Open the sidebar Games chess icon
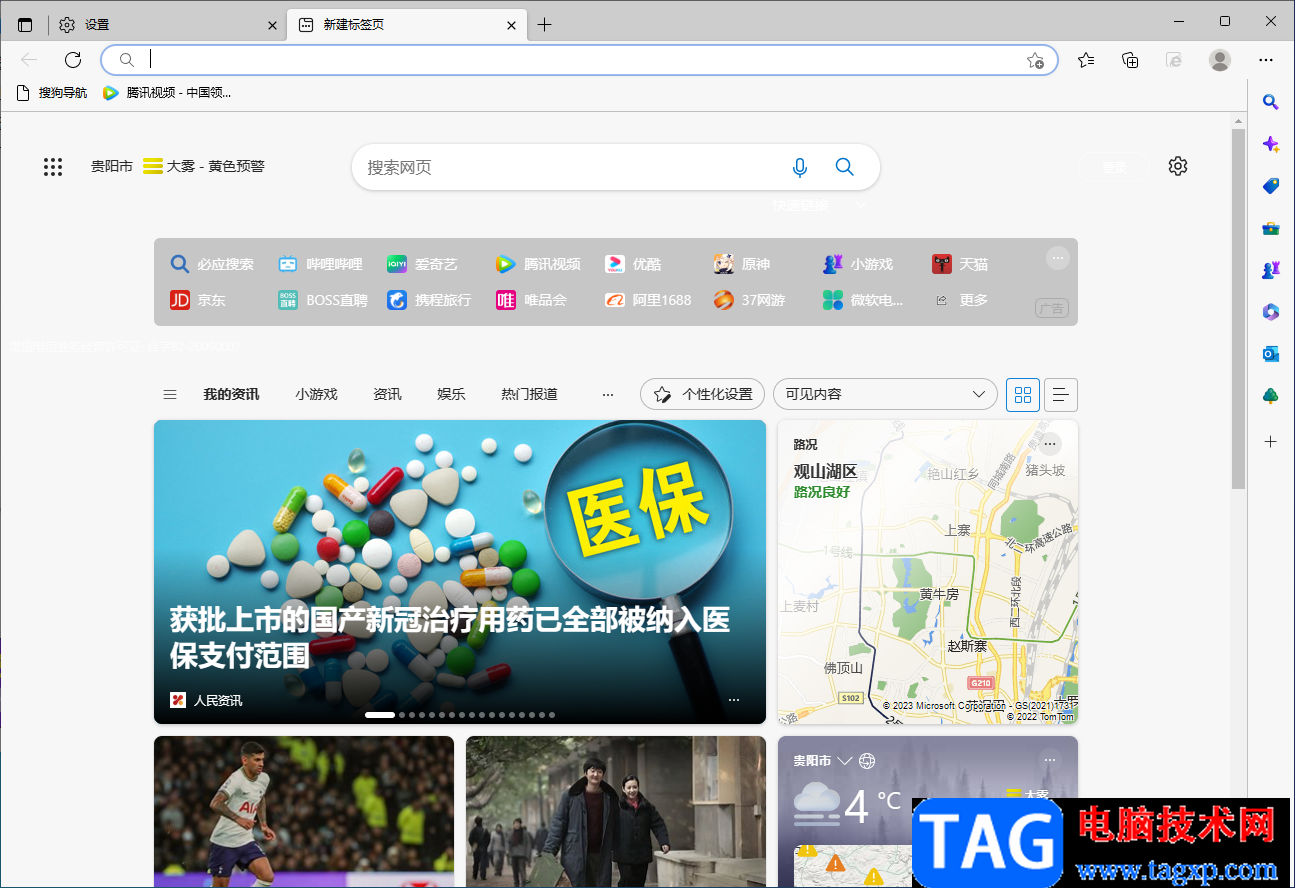 coord(1271,270)
